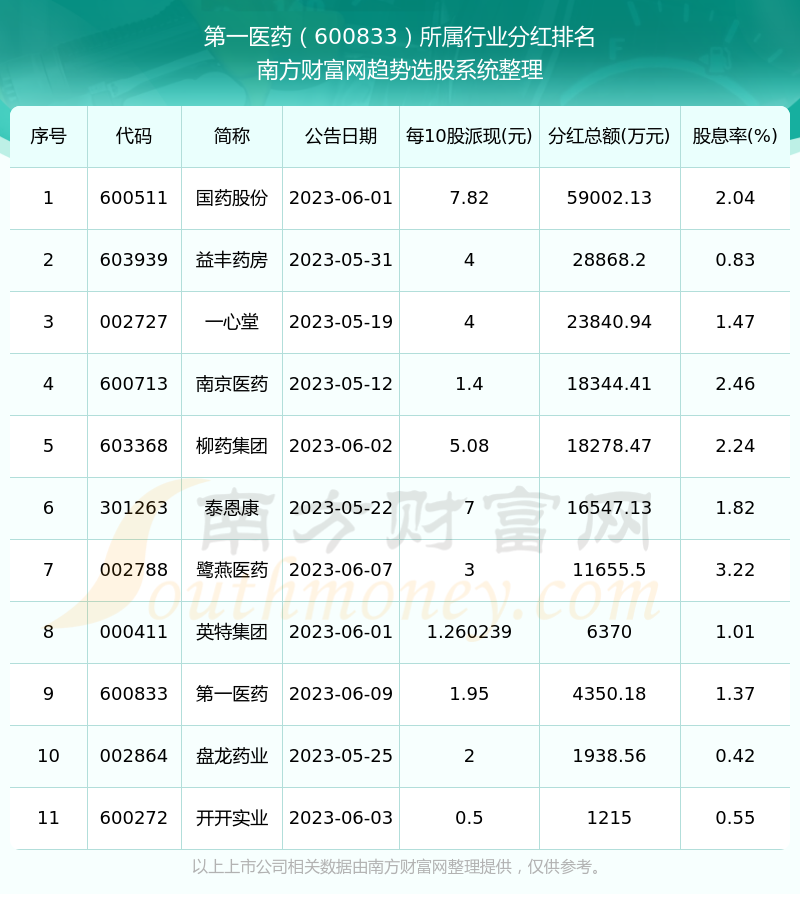Select stock code 002727
800x916 pixels.
(134, 322)
